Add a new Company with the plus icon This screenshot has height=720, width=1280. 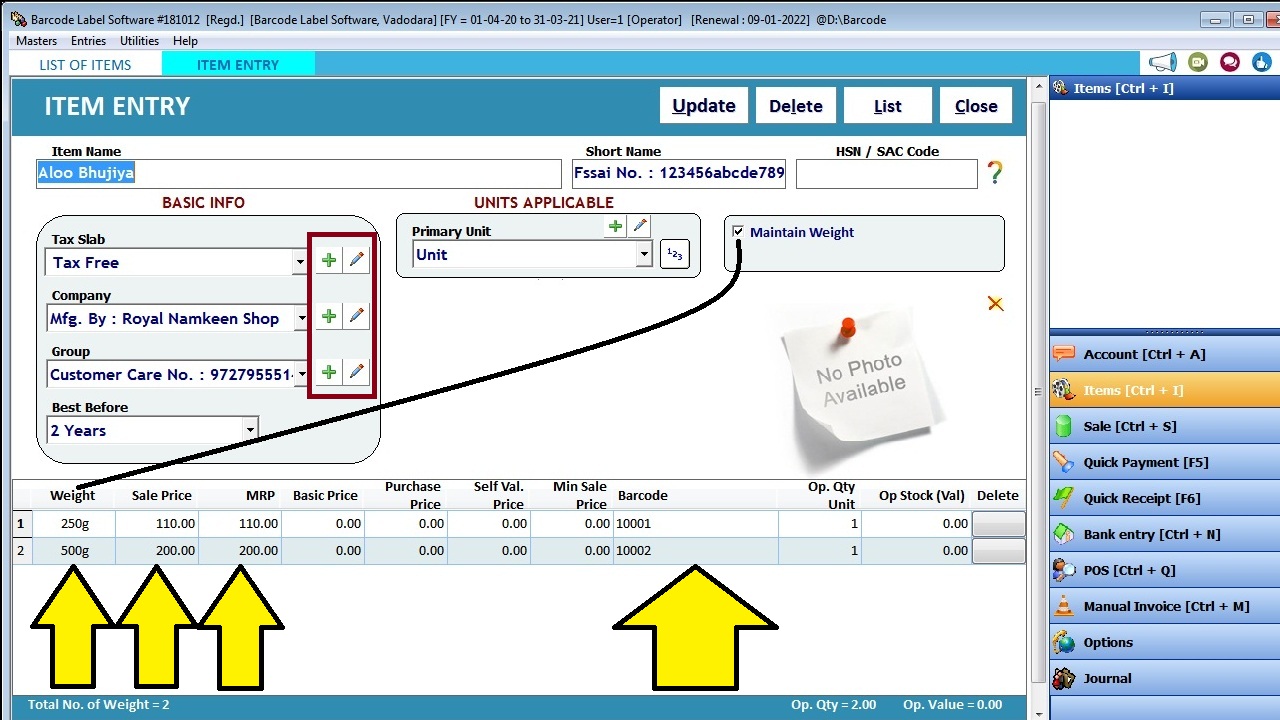pos(328,315)
